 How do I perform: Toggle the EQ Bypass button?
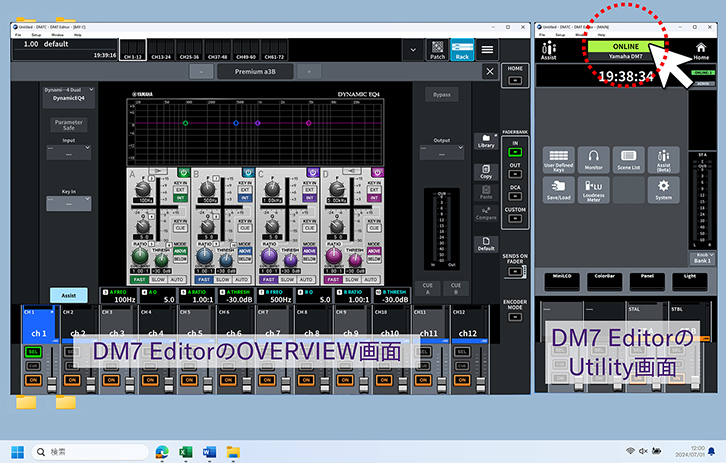(x=441, y=95)
